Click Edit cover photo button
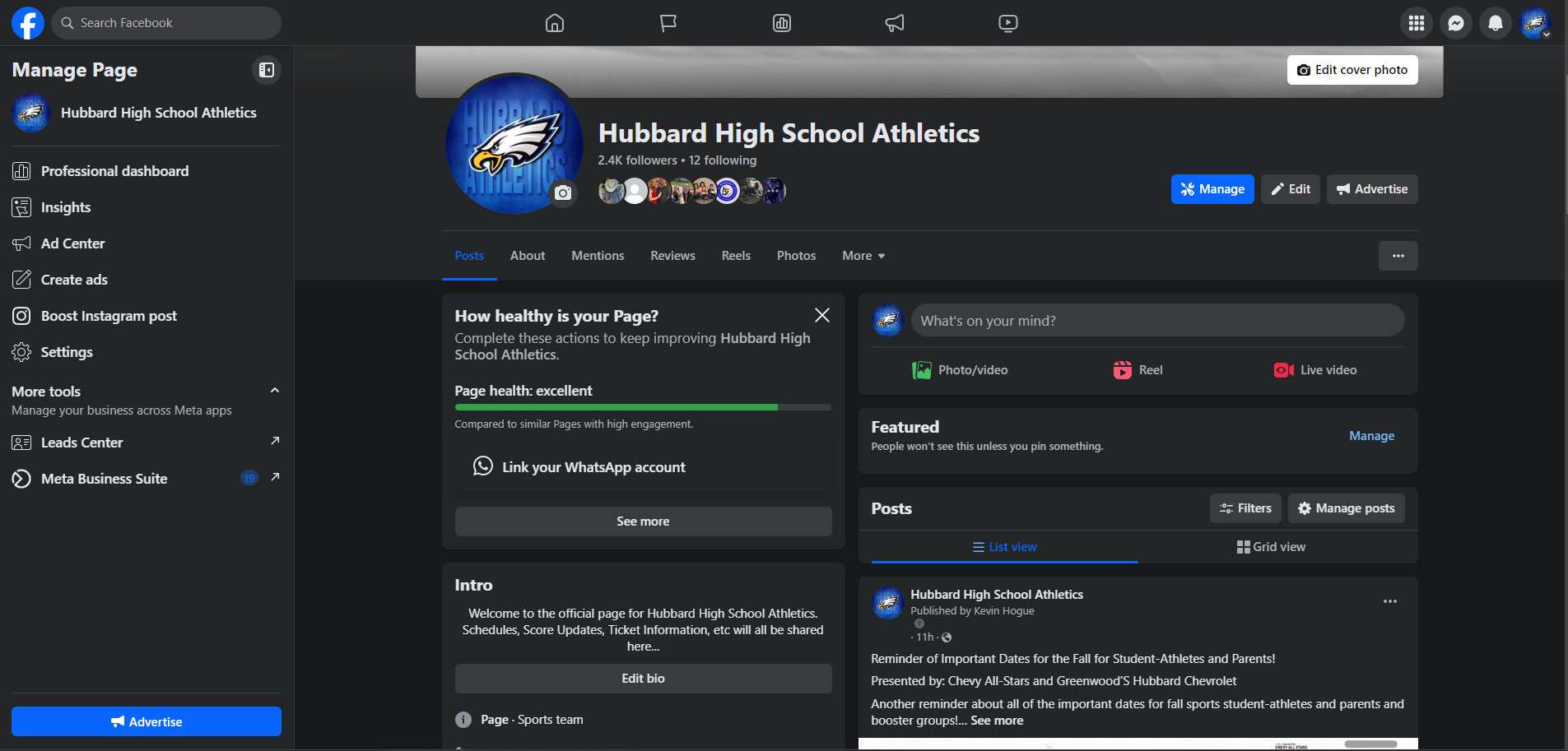Viewport: 1568px width, 751px height. coord(1352,70)
